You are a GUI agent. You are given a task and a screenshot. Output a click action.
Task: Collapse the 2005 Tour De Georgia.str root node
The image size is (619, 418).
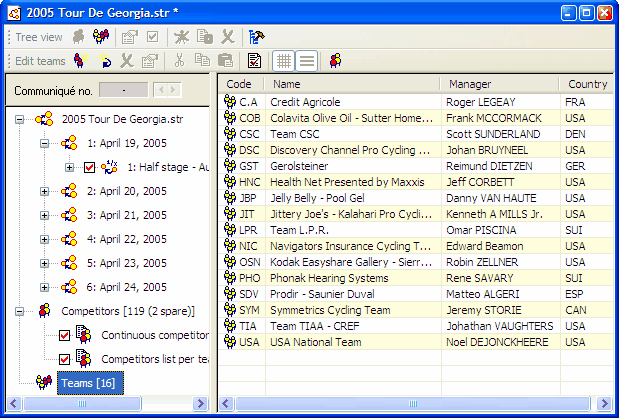[x=19, y=119]
